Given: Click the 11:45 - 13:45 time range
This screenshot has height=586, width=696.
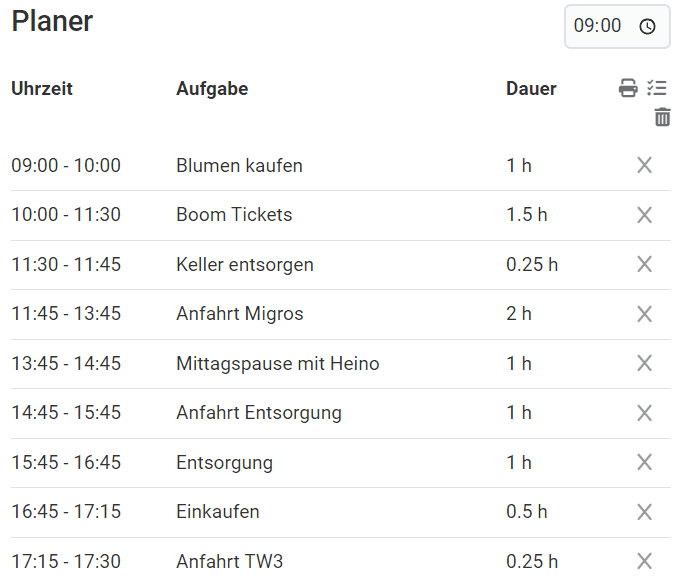Looking at the screenshot, I should (66, 314).
